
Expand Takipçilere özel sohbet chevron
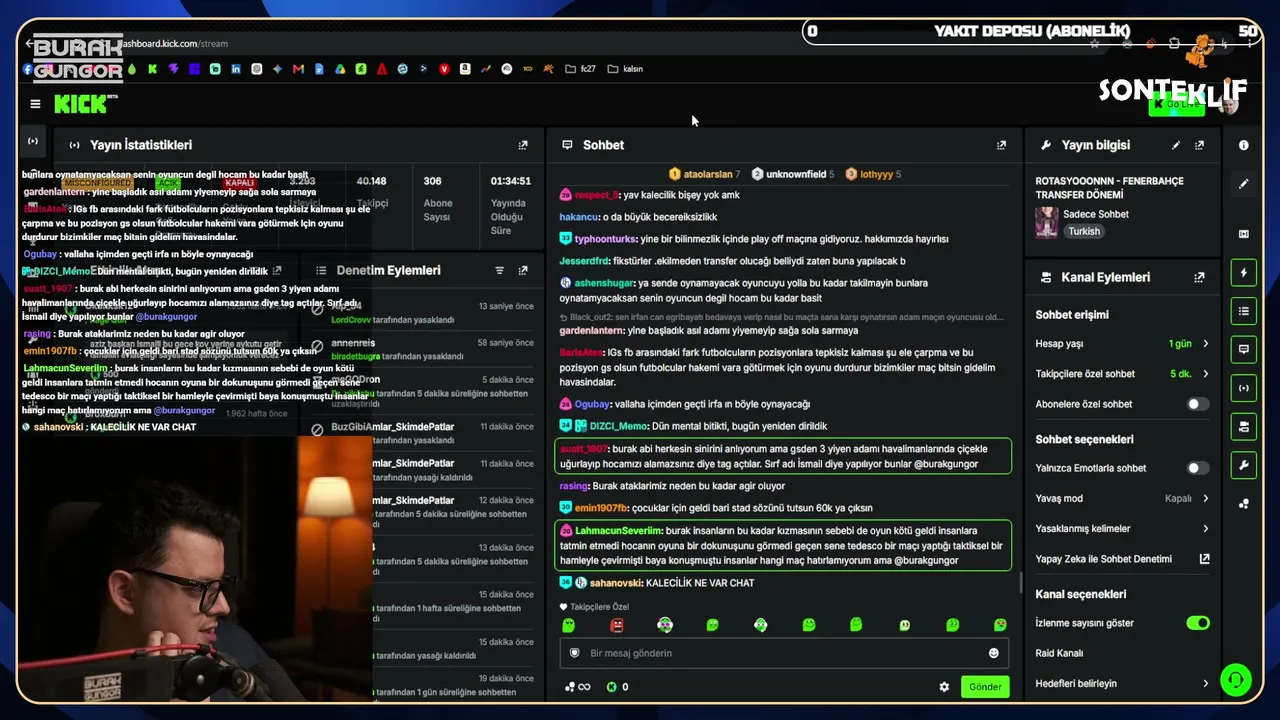coord(1205,374)
